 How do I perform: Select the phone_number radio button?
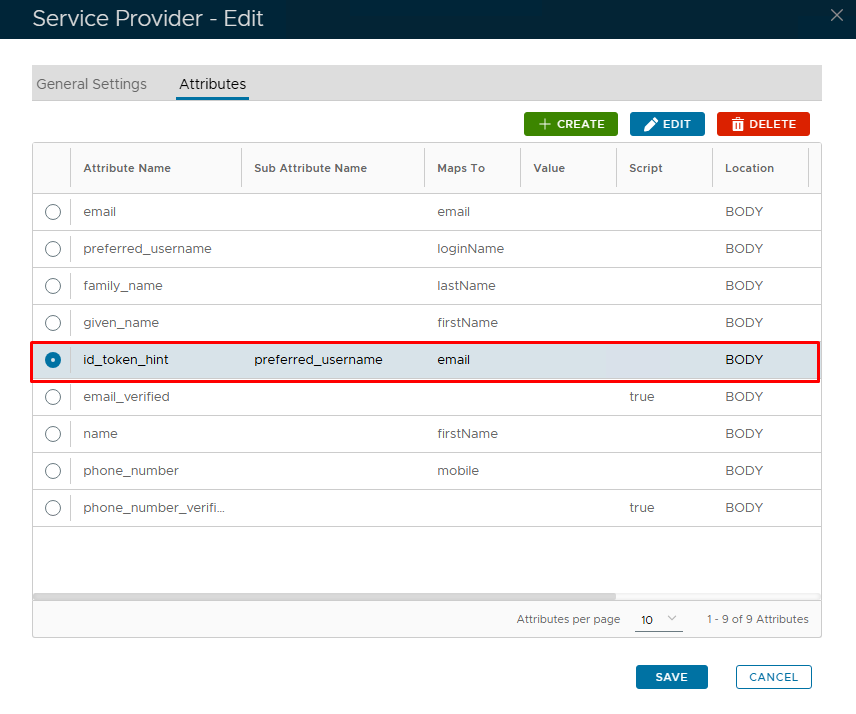click(x=53, y=471)
